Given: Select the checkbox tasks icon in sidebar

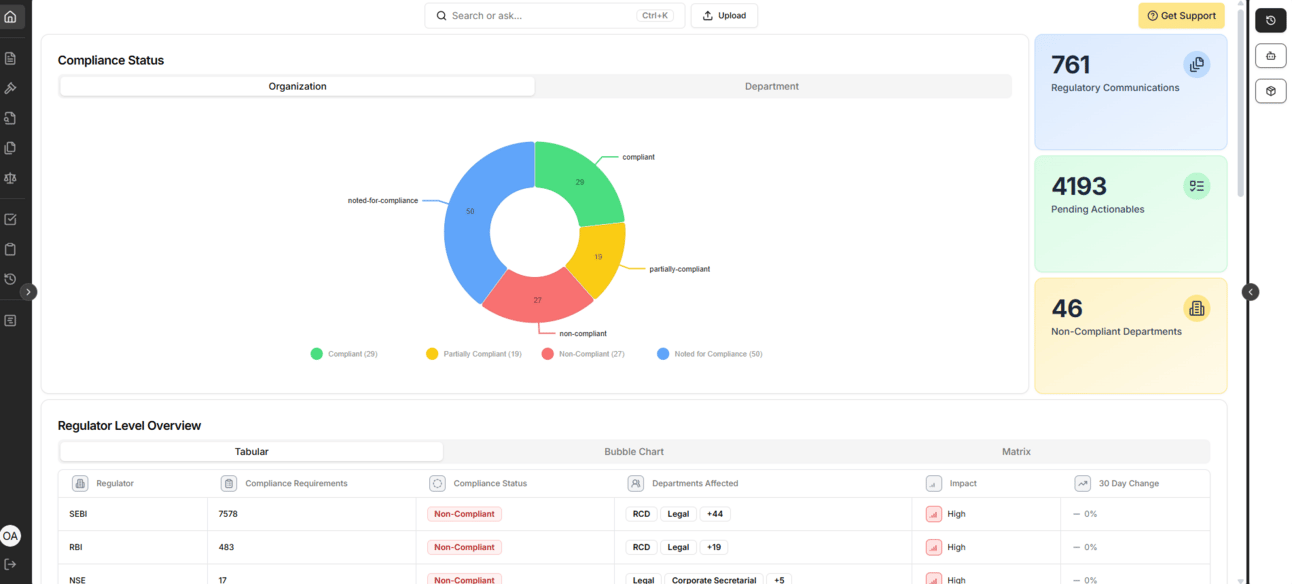Looking at the screenshot, I should pyautogui.click(x=11, y=219).
